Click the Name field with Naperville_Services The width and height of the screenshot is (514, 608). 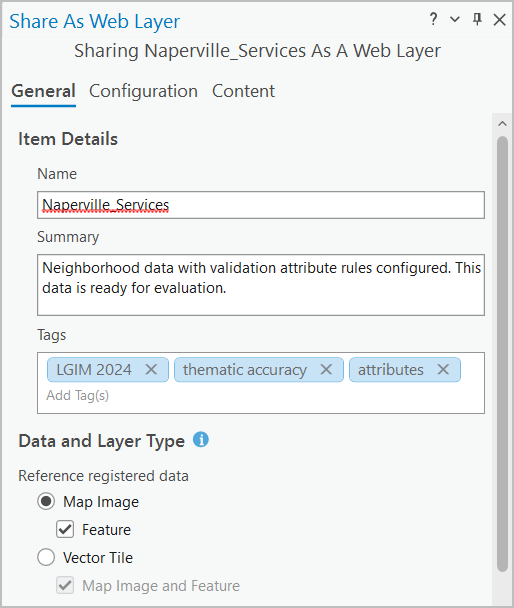pos(261,205)
